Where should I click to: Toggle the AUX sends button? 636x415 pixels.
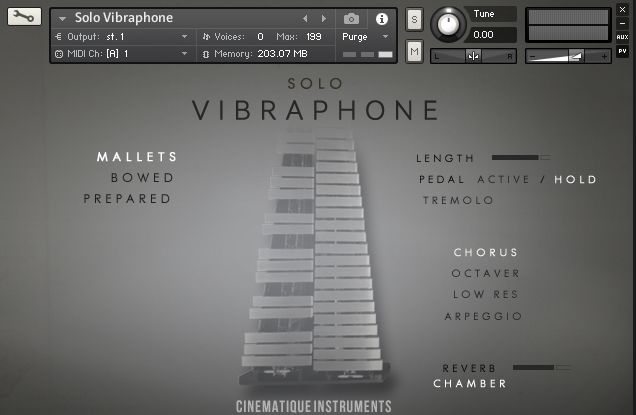622,37
